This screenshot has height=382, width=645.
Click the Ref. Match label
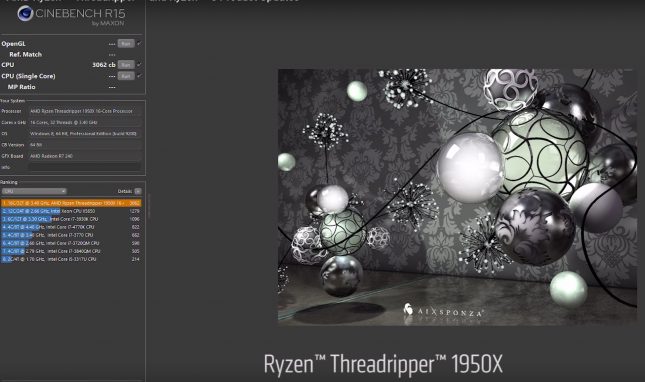26,54
